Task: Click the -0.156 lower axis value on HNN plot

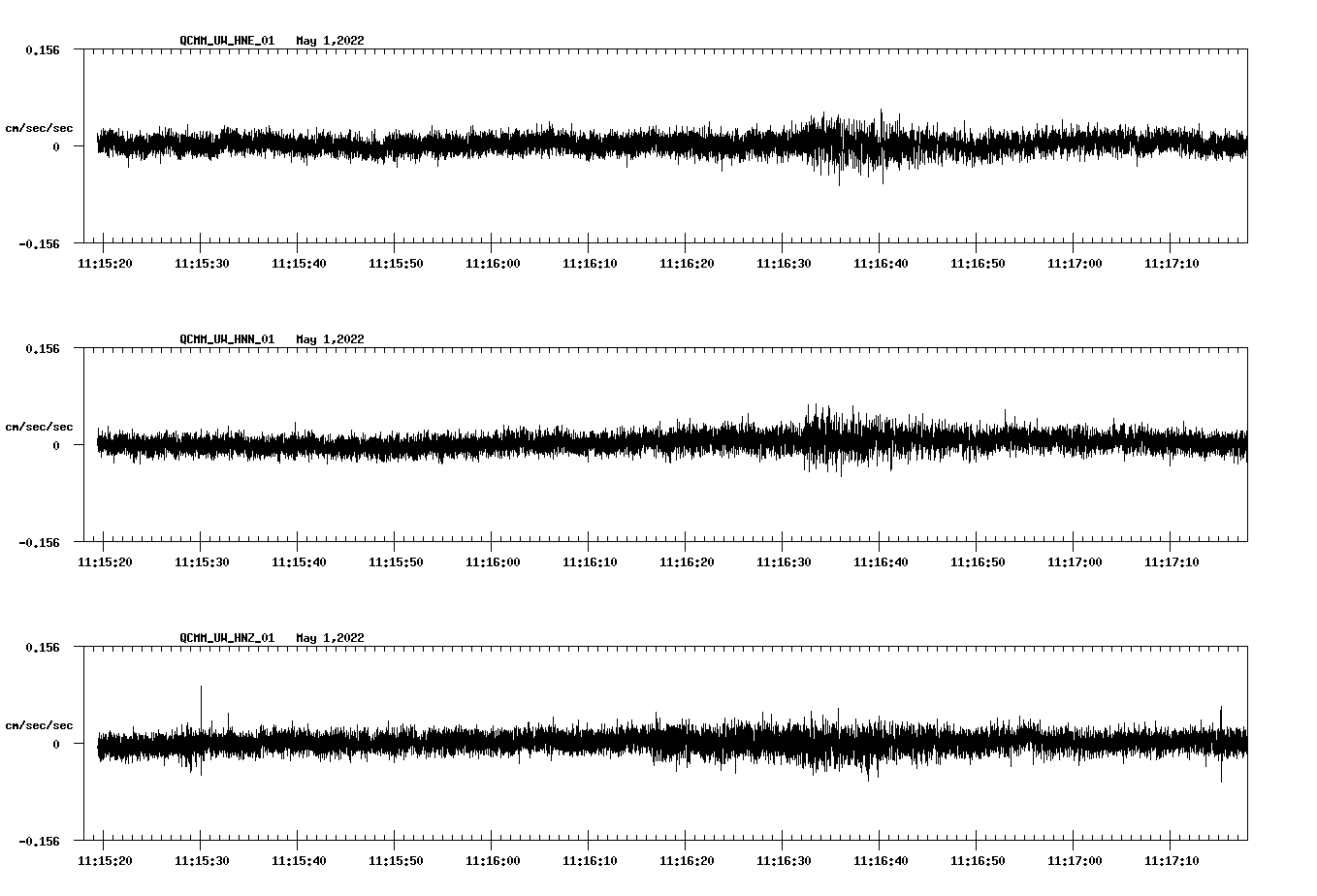Action: point(39,543)
